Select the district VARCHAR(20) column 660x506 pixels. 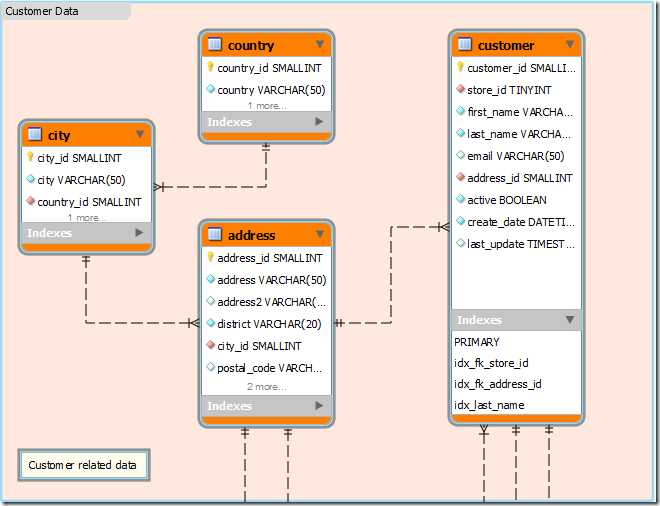(x=266, y=324)
